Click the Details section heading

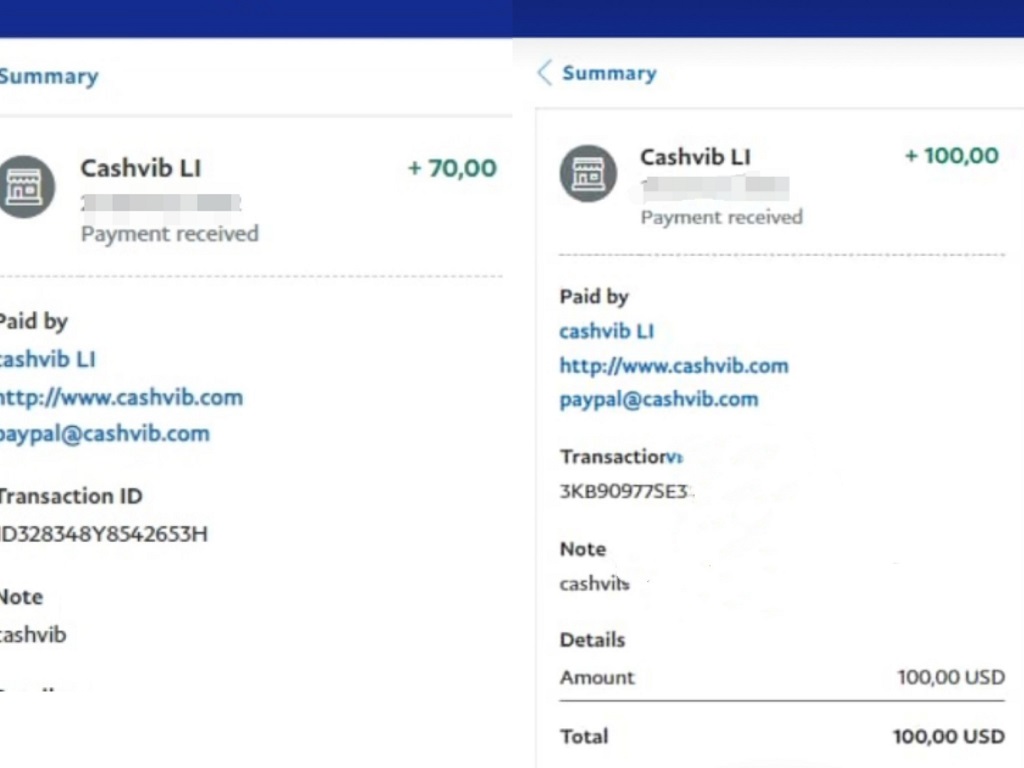pyautogui.click(x=593, y=640)
